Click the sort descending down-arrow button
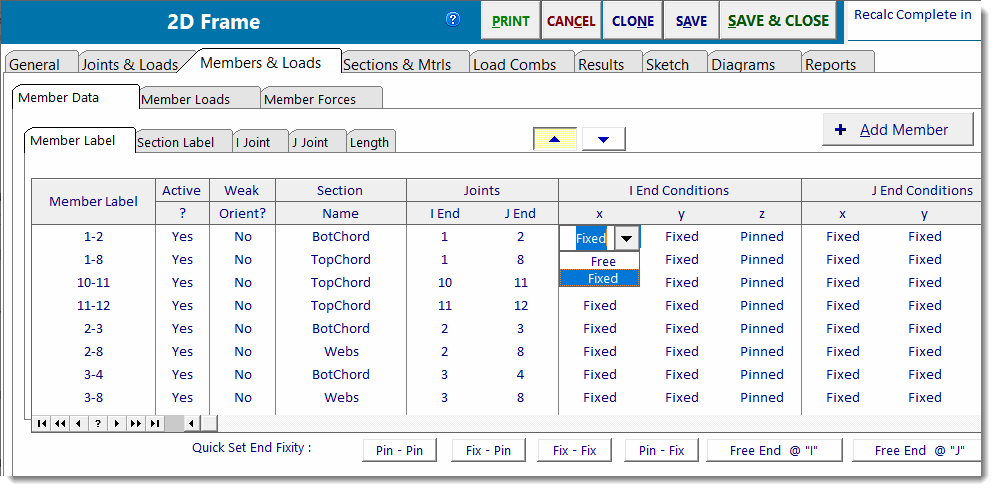This screenshot has height=491, width=996. (603, 140)
